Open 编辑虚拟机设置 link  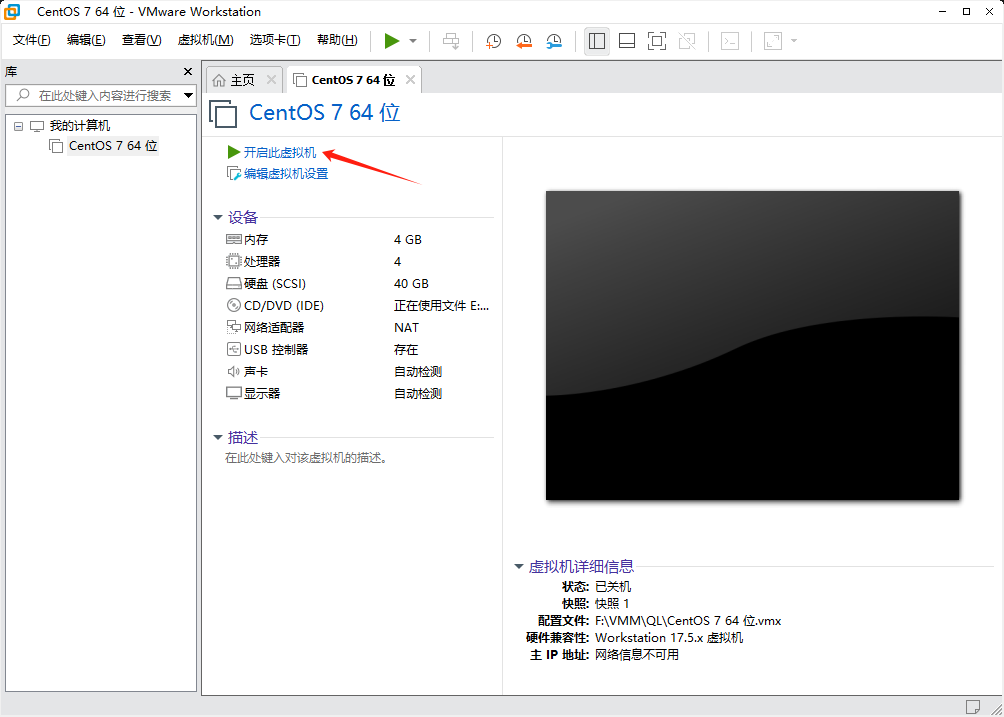coord(286,174)
